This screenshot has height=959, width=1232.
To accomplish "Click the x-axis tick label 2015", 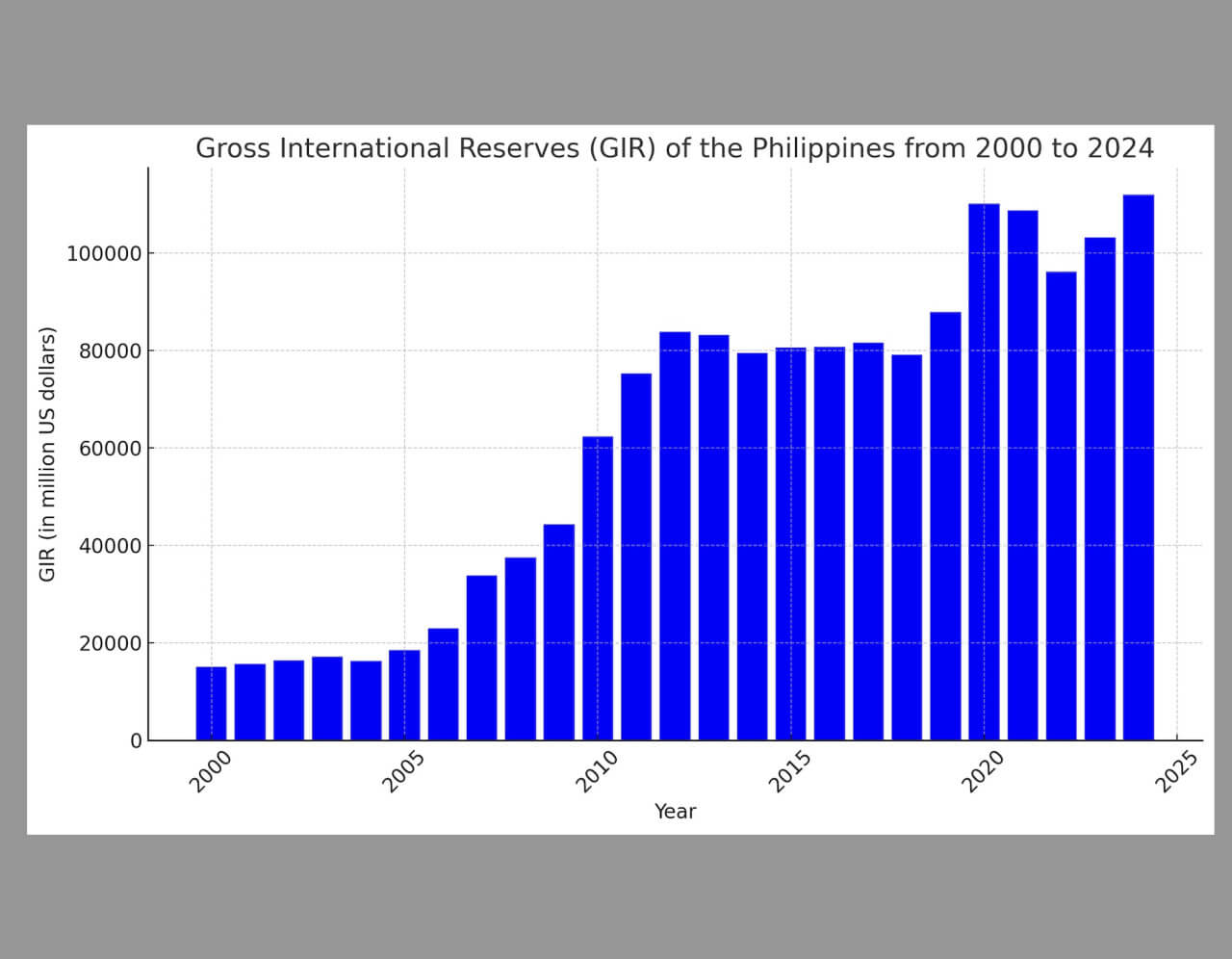I will (x=790, y=772).
